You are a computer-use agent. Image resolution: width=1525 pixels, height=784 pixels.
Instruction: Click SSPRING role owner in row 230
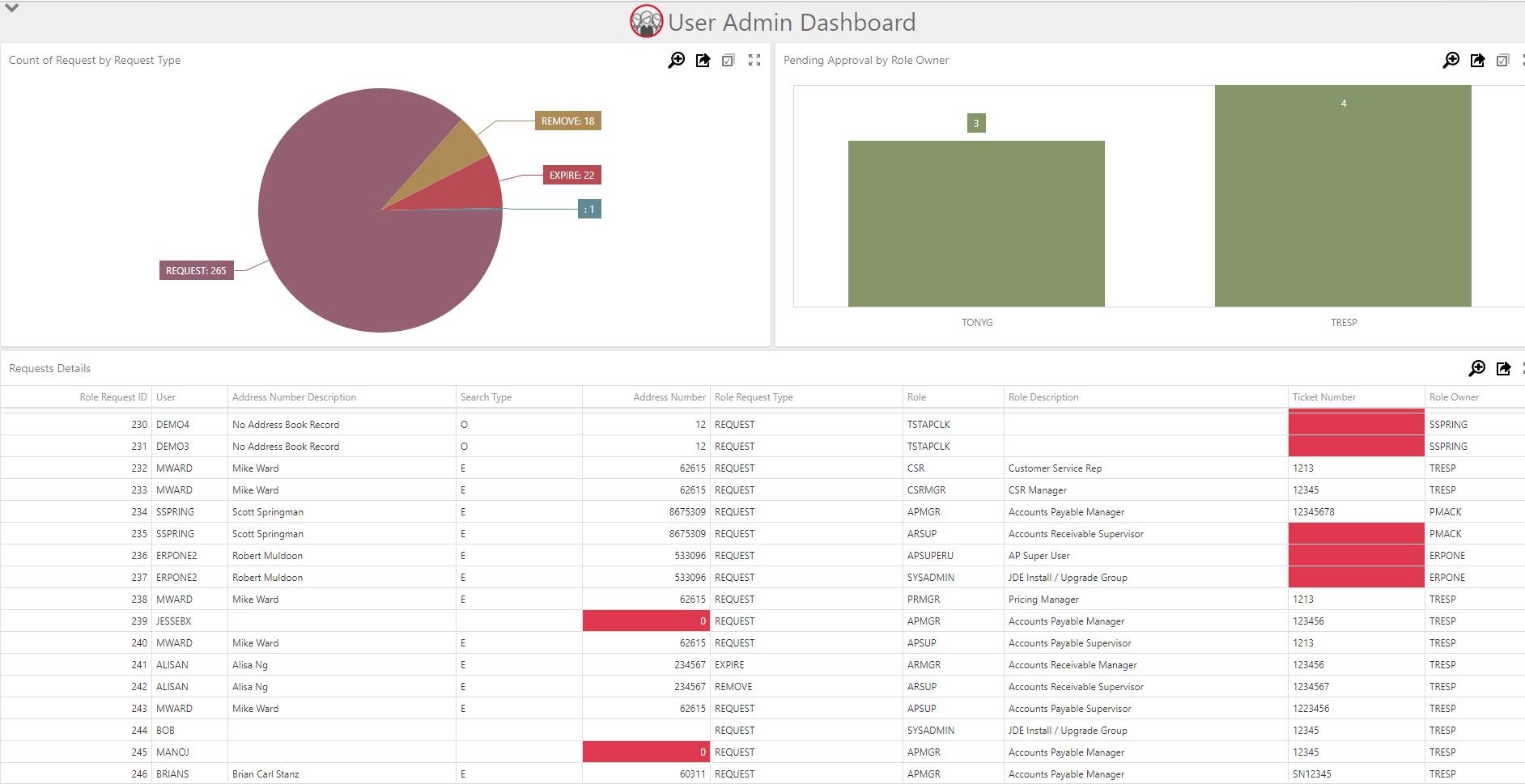(1447, 424)
